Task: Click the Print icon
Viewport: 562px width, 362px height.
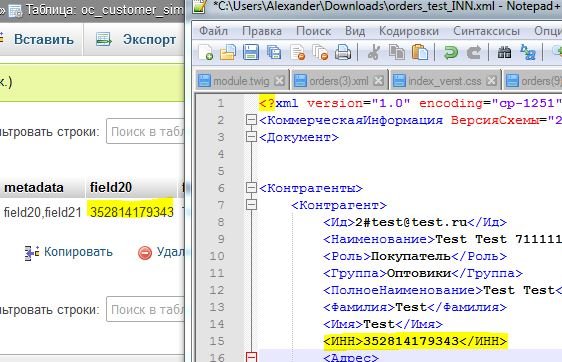Action: [343, 53]
